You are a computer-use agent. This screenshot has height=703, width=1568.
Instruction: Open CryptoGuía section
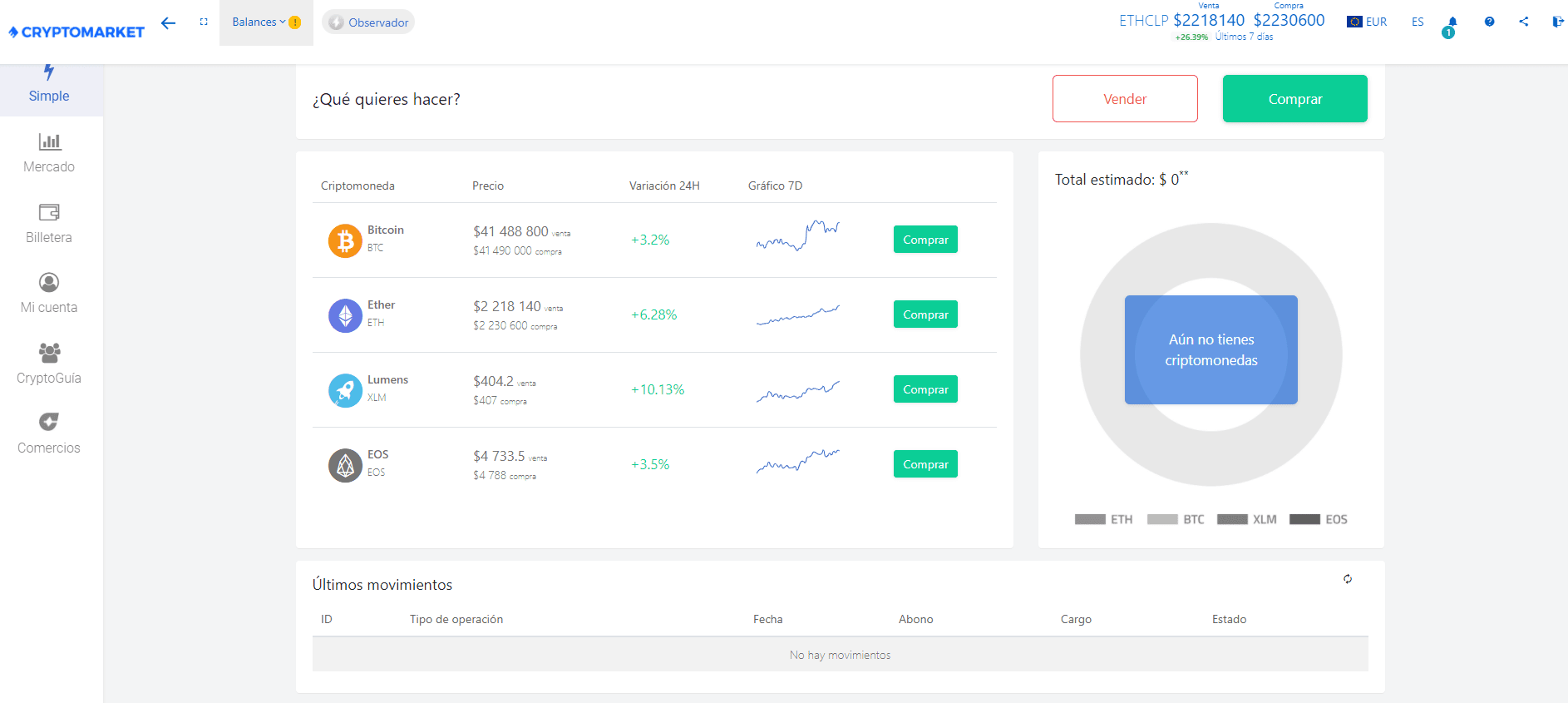tap(49, 364)
